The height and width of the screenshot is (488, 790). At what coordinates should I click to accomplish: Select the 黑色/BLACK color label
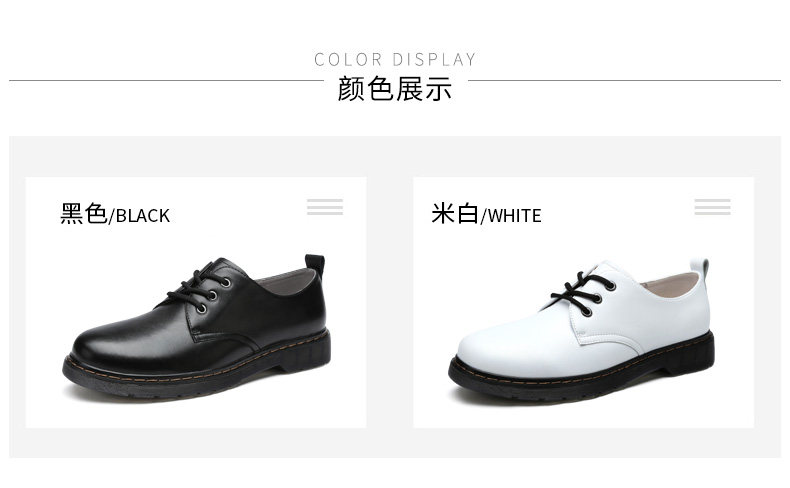click(x=115, y=214)
